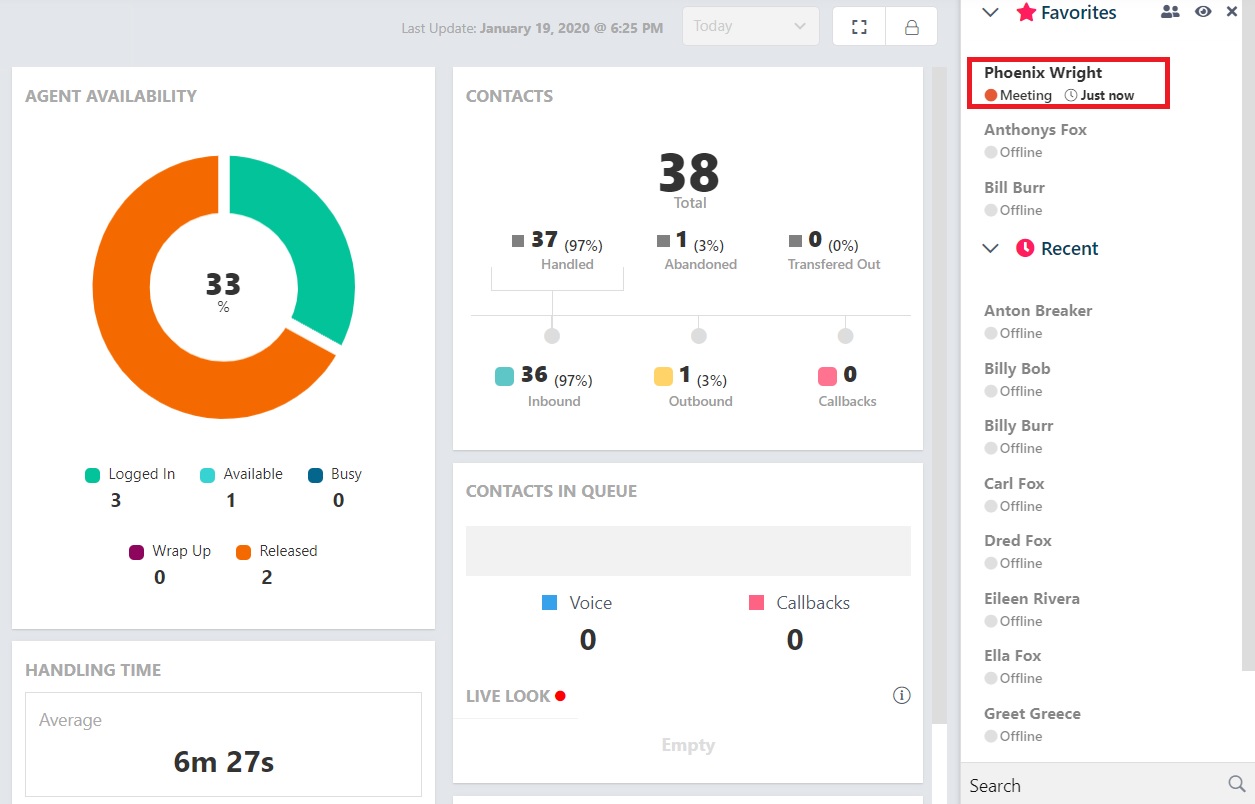This screenshot has width=1255, height=804.
Task: Click the Abandoned gray square marker
Action: click(663, 241)
